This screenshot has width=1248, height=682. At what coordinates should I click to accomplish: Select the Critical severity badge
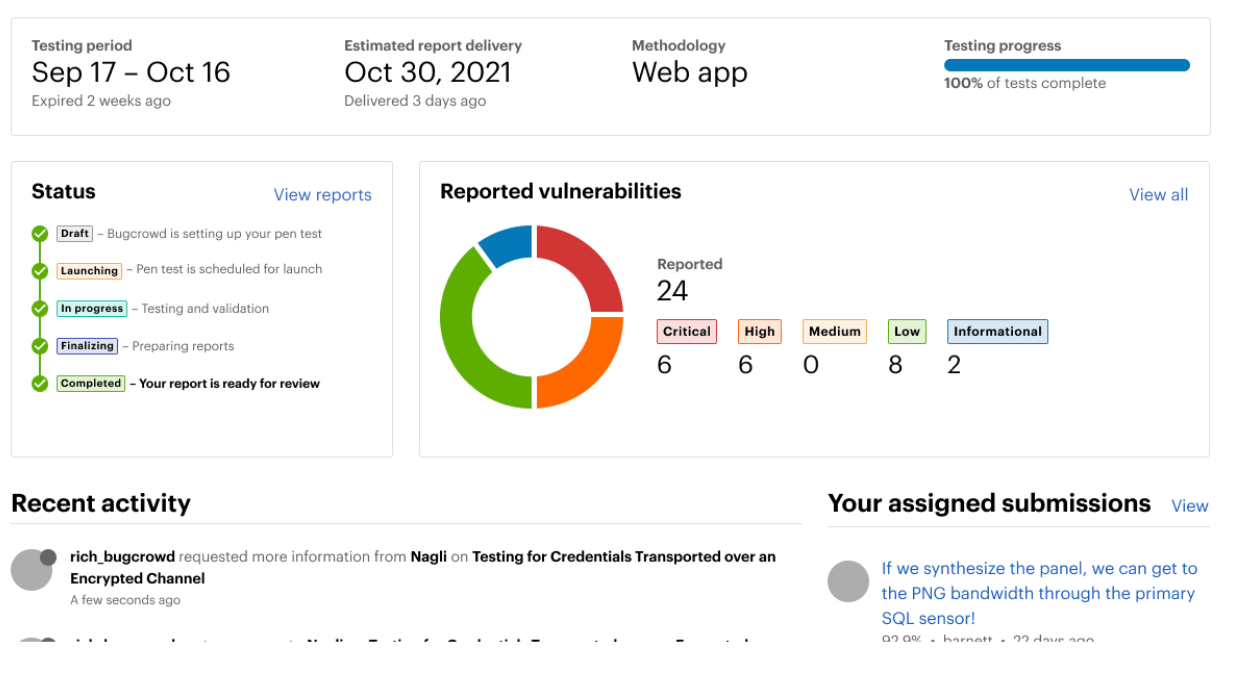686,332
